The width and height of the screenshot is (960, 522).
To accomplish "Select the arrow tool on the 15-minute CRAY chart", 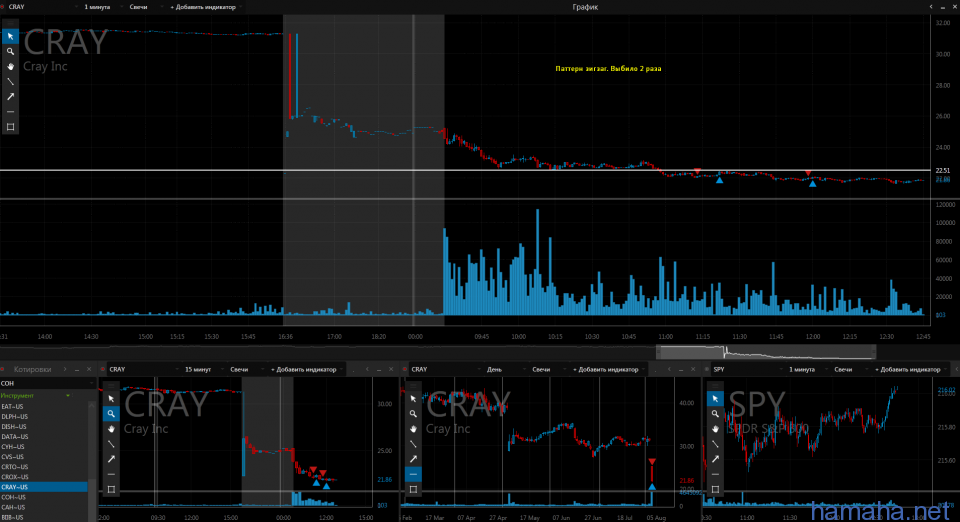I will 111,459.
